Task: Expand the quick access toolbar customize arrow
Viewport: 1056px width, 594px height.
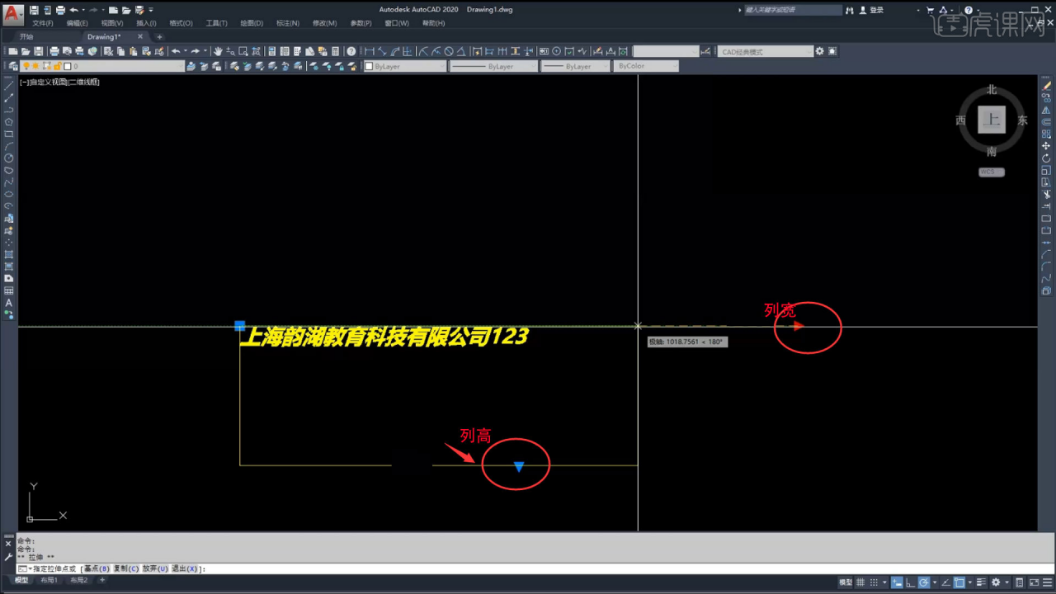Action: pyautogui.click(x=151, y=10)
